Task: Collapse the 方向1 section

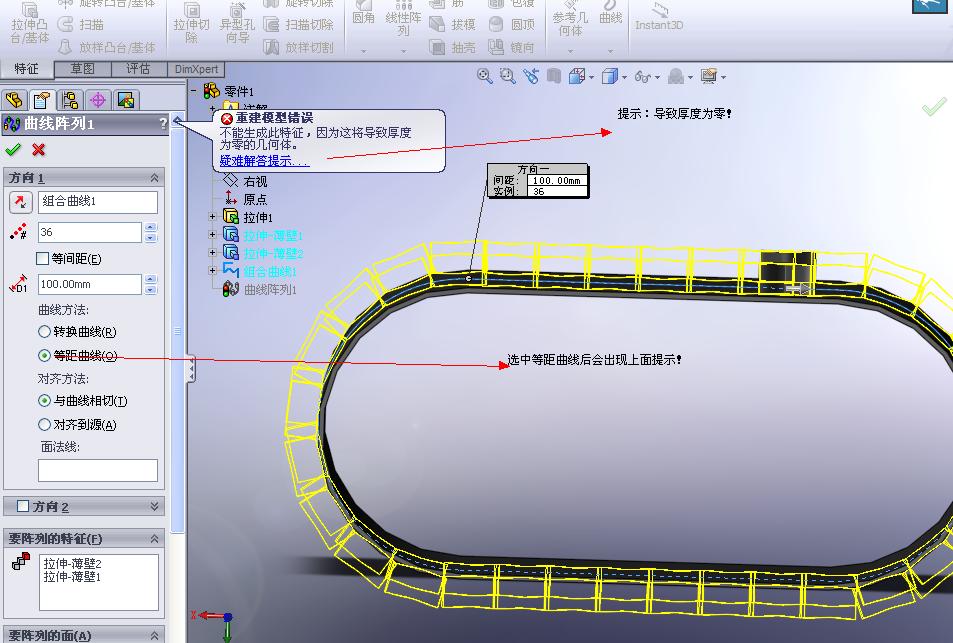Action: 154,177
